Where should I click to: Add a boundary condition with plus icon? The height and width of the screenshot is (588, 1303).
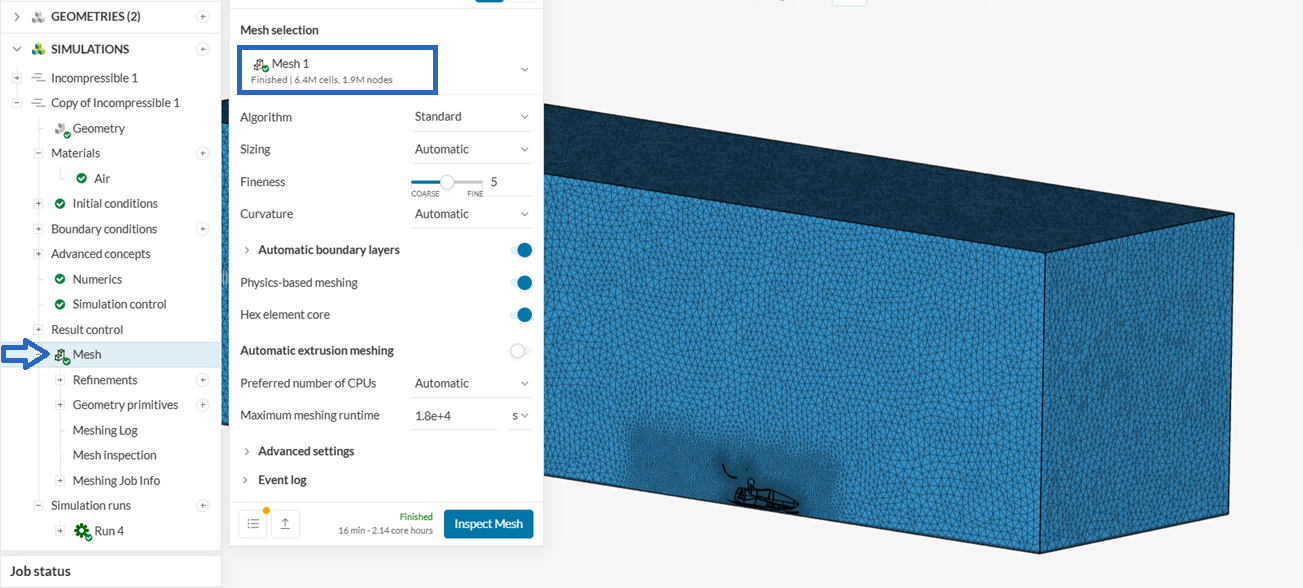point(203,229)
